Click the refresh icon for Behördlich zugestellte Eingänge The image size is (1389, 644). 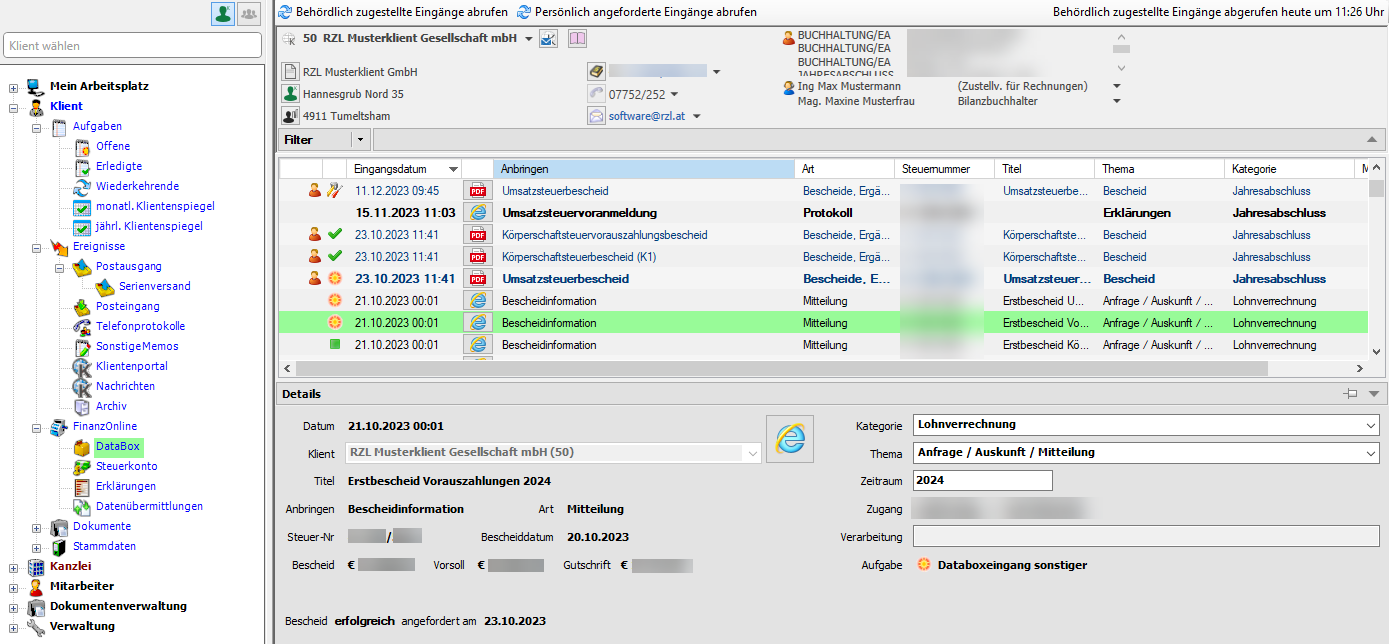click(286, 12)
